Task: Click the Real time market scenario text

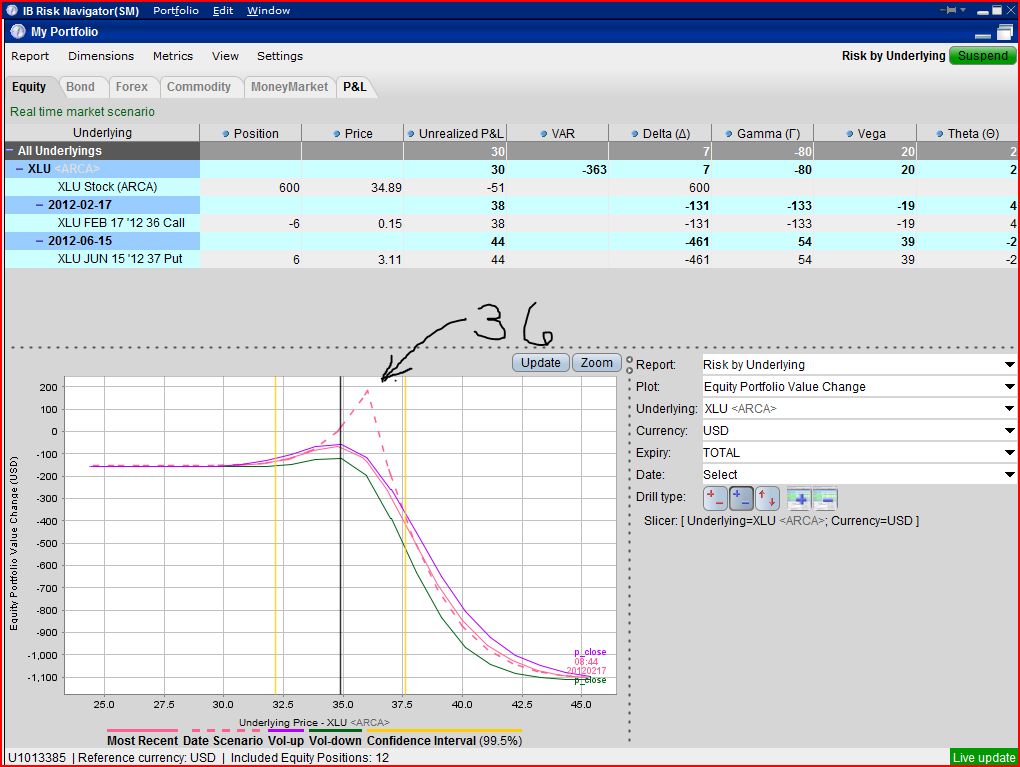Action: (83, 112)
